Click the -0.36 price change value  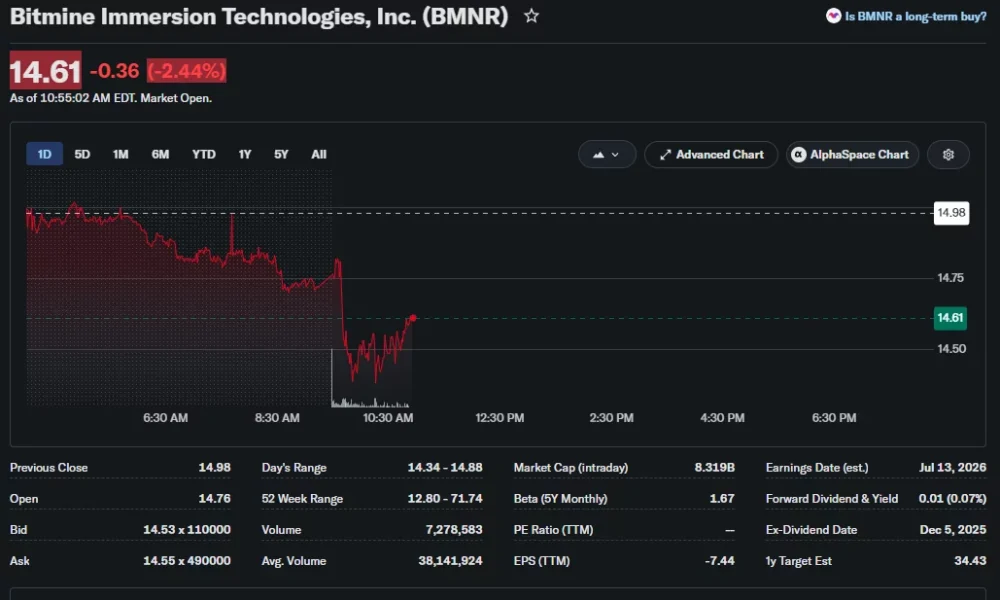coord(114,70)
